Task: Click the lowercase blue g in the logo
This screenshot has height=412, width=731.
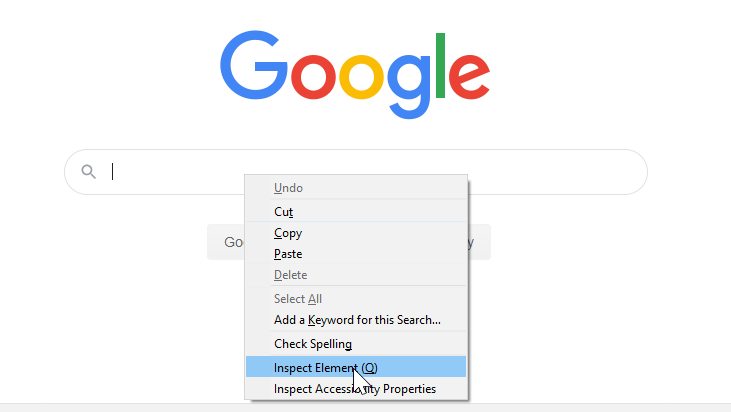Action: [x=408, y=82]
